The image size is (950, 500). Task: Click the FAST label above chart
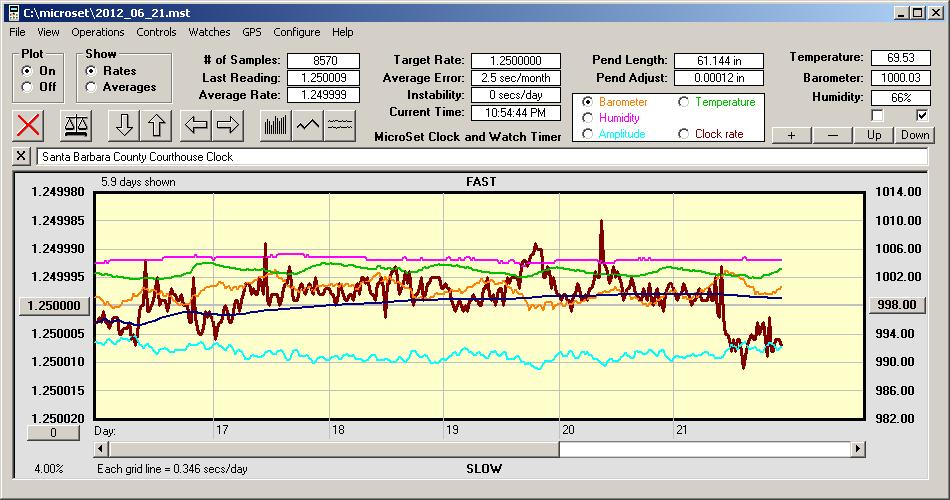point(481,182)
